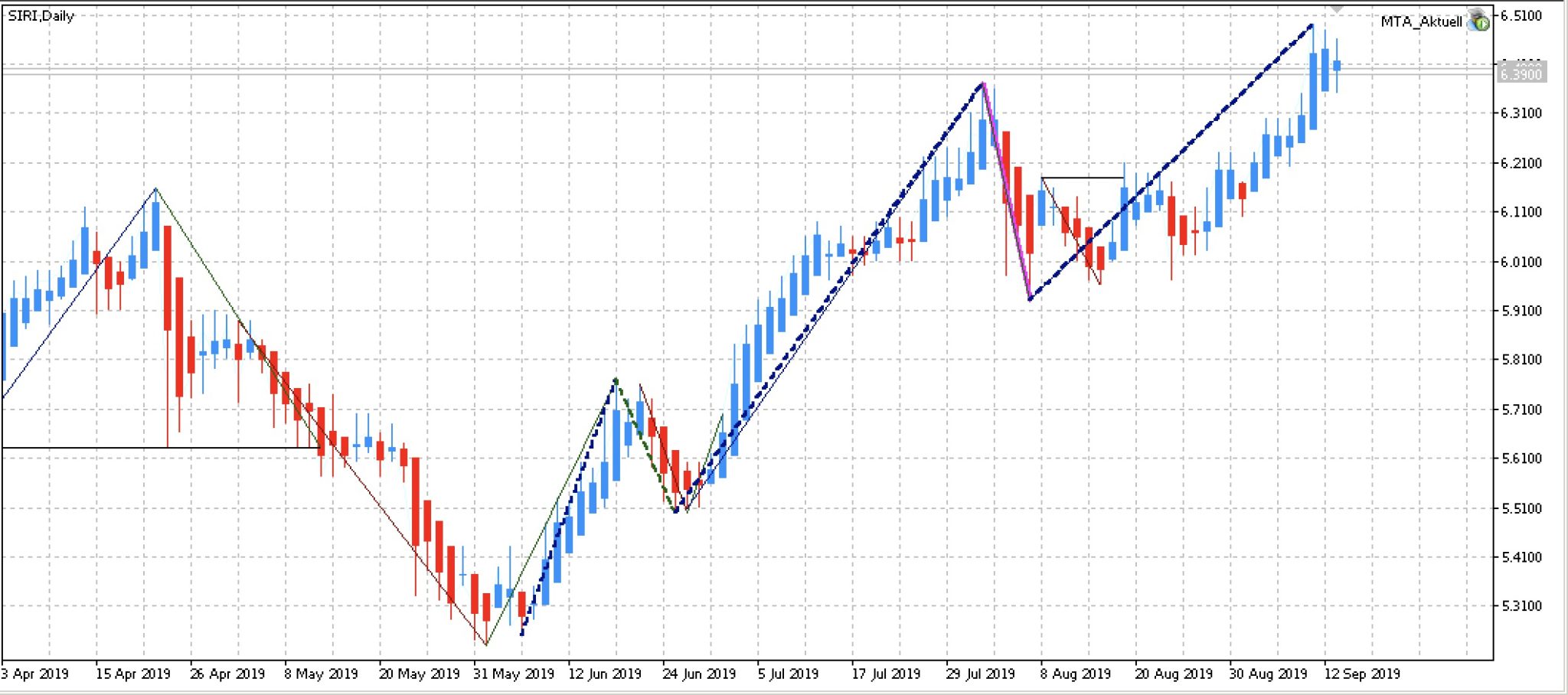Click the 6.3900 current price tag
Viewport: 1568px width, 695px height.
tap(1521, 73)
